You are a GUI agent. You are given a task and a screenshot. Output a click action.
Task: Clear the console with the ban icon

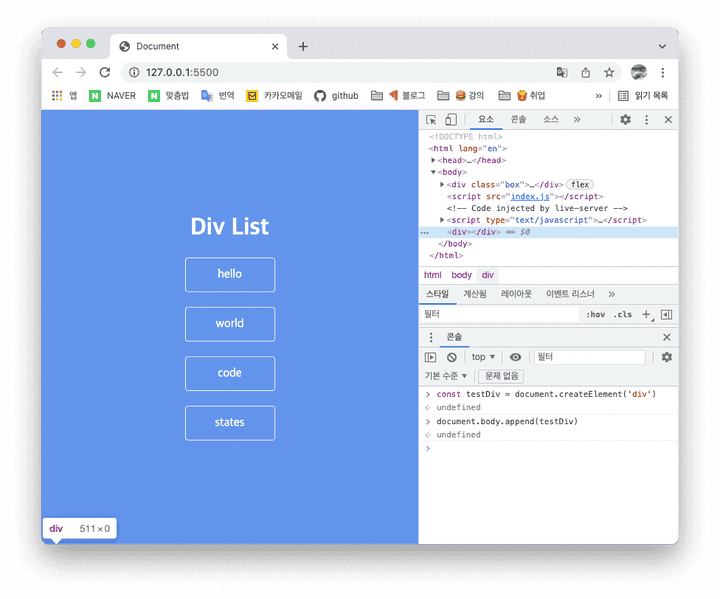[452, 357]
